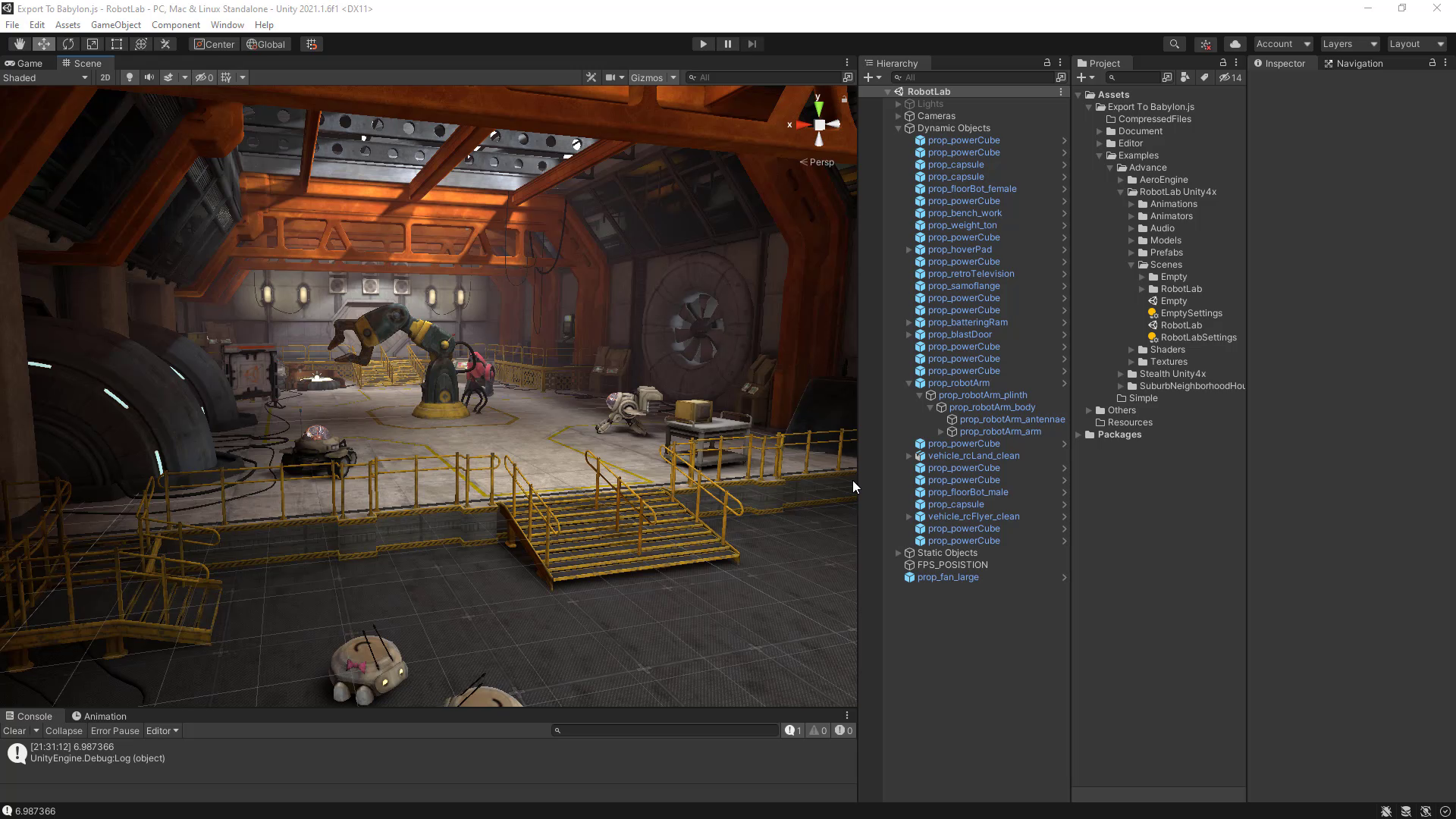Toggle scene audio speaker button

pos(149,77)
